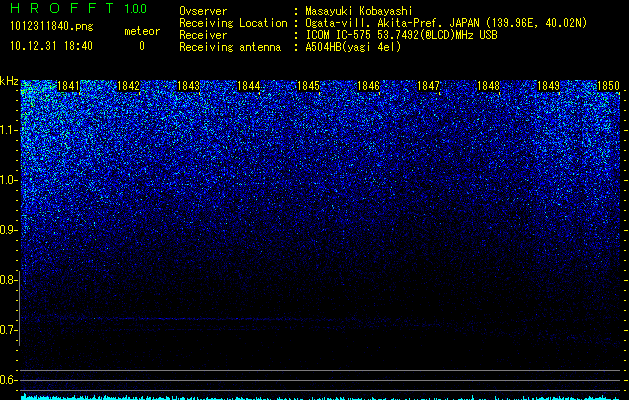Click the 1848 time marker
Screen dimensions: 629x400
click(x=488, y=86)
